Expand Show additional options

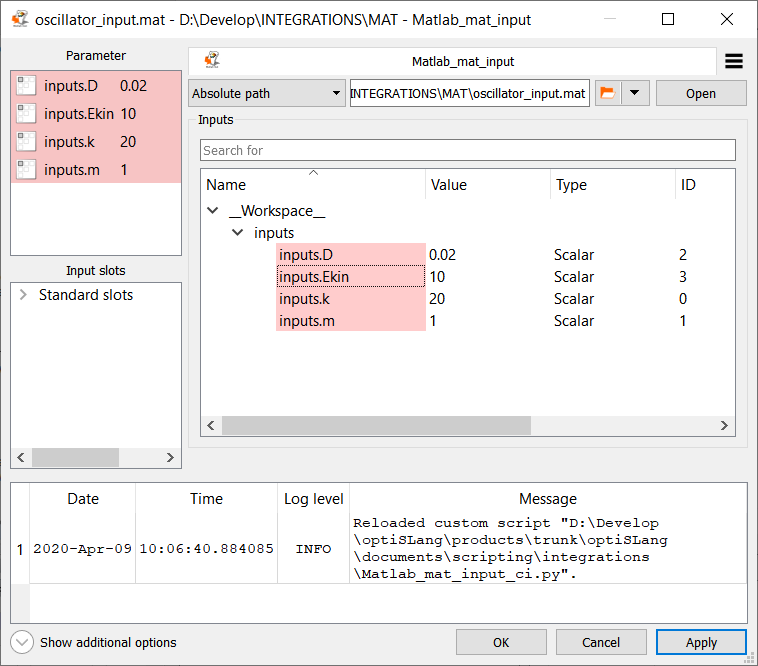point(22,642)
